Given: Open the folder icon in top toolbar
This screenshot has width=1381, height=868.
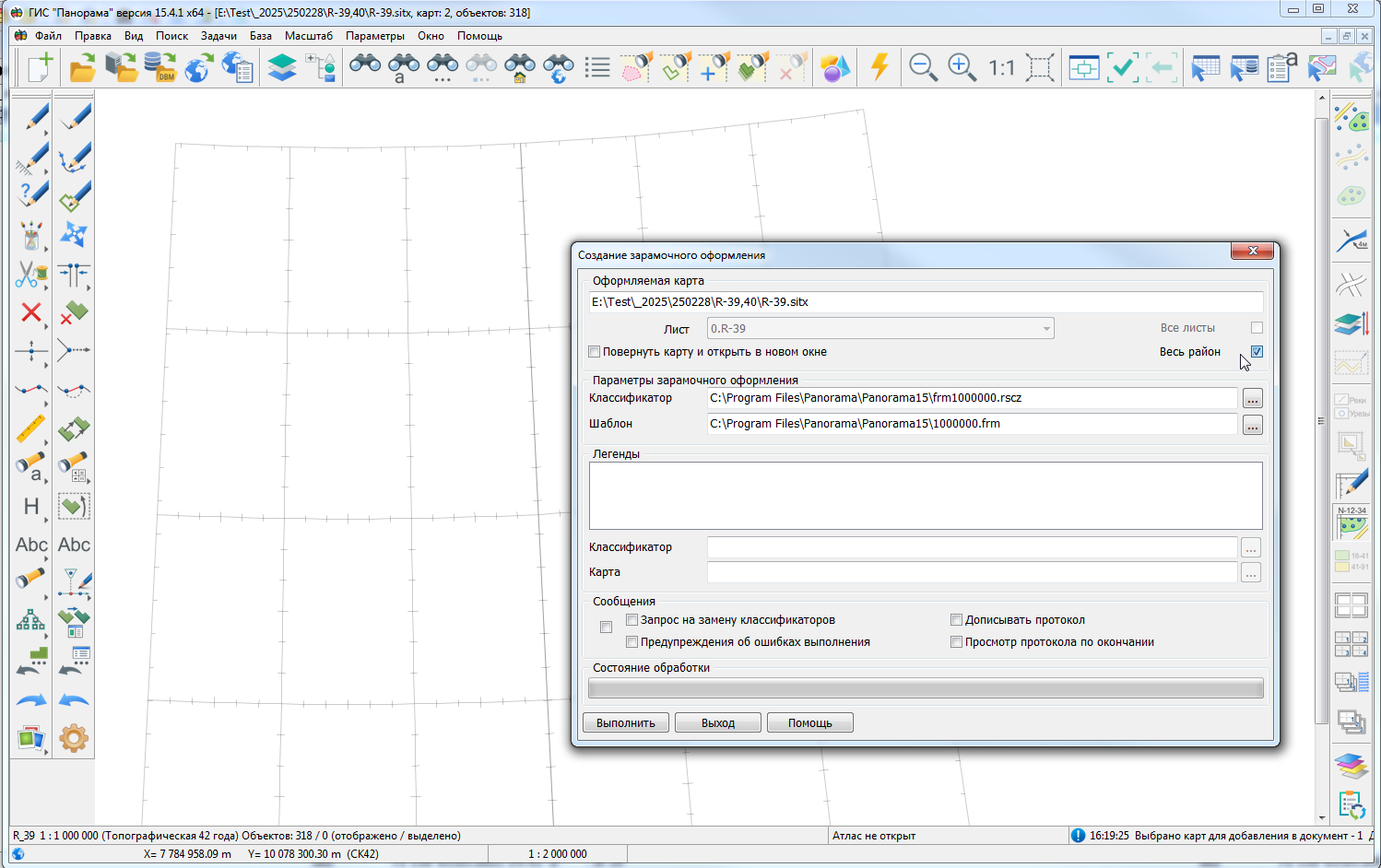Looking at the screenshot, I should click(82, 67).
